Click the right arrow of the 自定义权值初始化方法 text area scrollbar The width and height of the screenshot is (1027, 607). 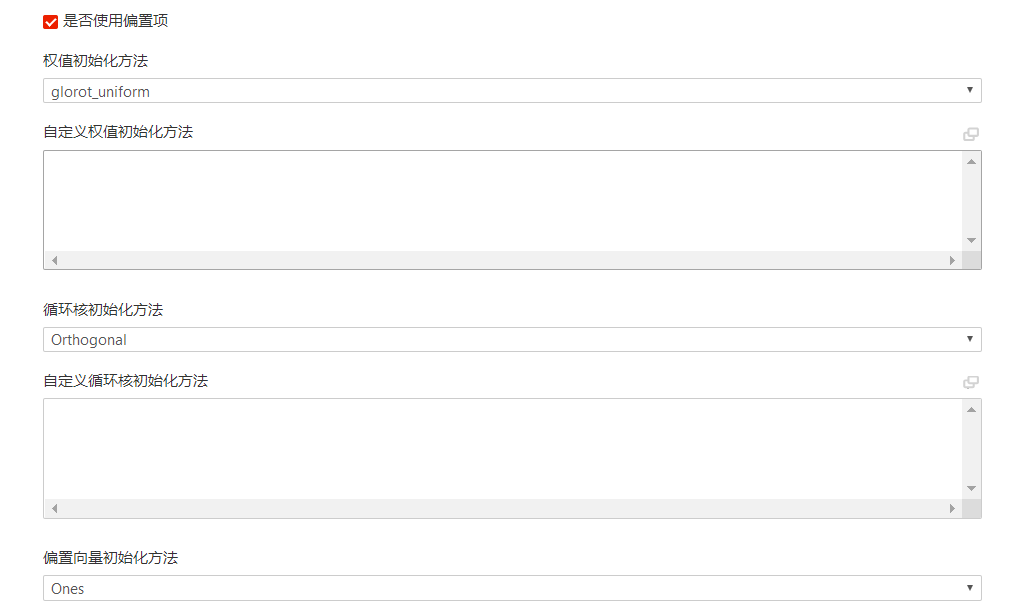(952, 260)
